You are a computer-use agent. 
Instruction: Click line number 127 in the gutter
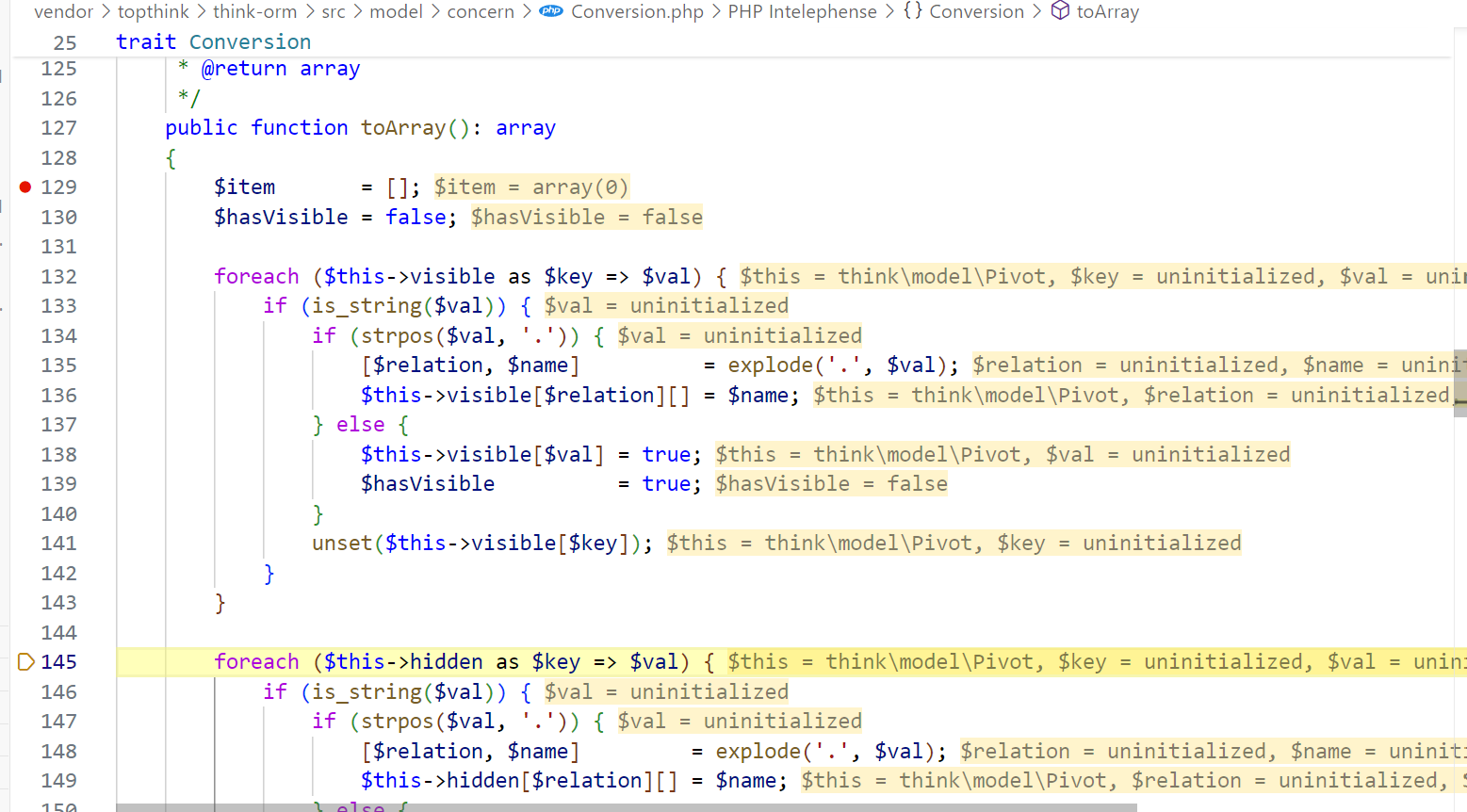58,128
